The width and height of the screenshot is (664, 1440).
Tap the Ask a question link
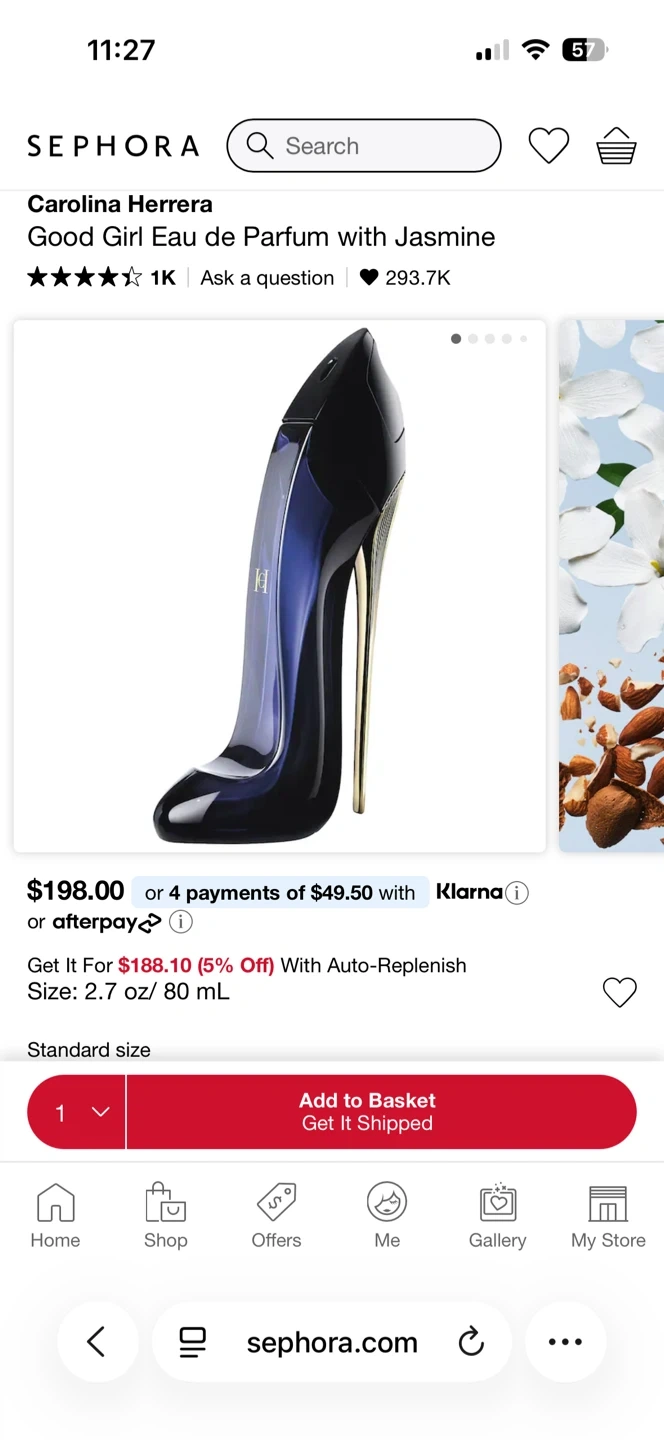[x=267, y=278]
